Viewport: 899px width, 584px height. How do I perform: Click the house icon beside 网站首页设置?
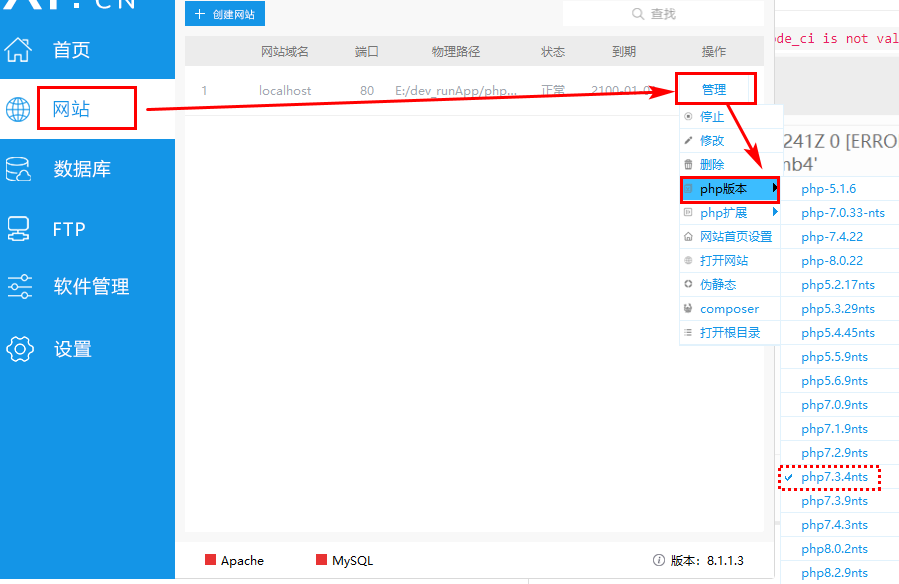(688, 237)
